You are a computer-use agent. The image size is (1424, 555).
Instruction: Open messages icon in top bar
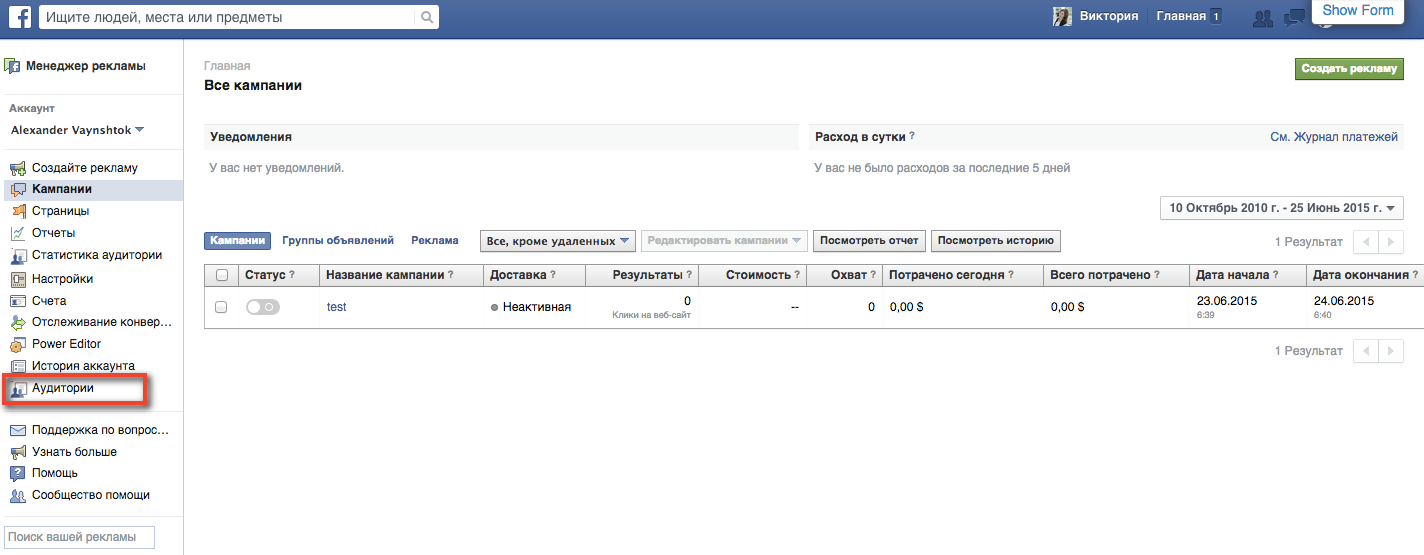(1296, 17)
